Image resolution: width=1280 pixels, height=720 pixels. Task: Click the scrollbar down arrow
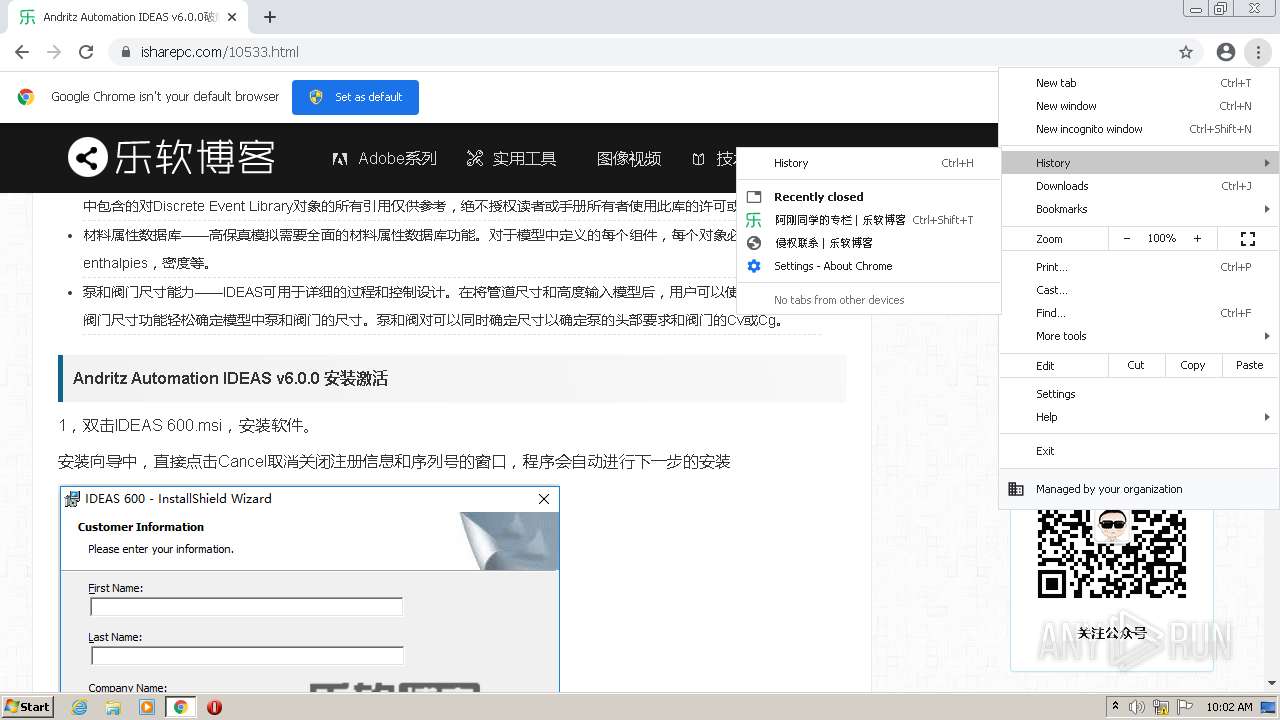pos(1272,683)
